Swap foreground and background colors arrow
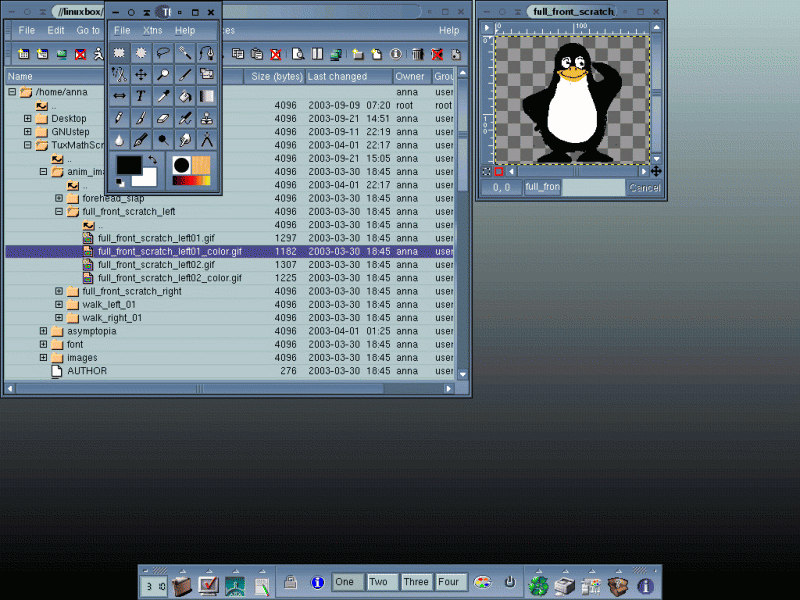The image size is (800, 600). coord(152,160)
